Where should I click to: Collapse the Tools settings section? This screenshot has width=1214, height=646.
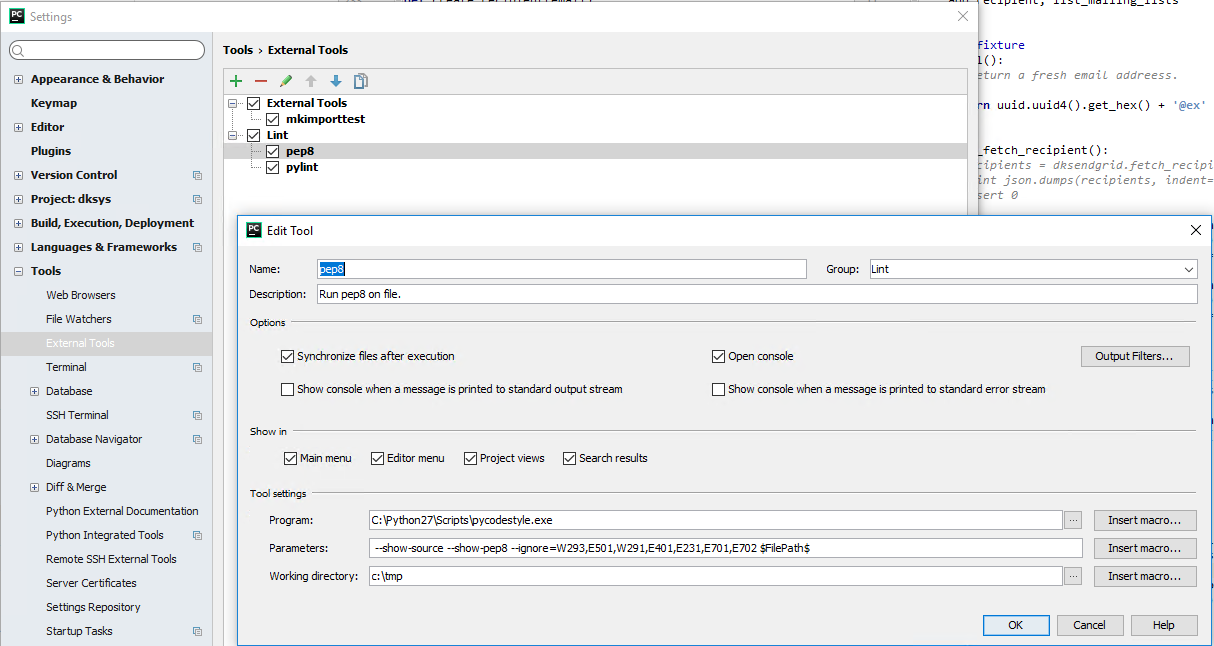pos(18,271)
